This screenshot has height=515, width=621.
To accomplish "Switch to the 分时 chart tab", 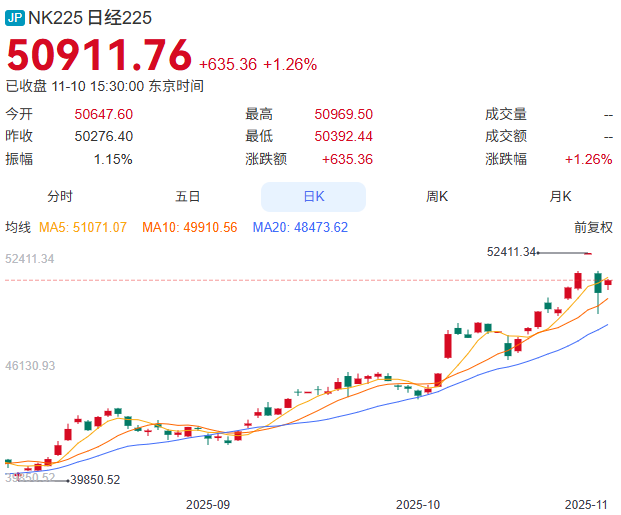I will (x=60, y=197).
